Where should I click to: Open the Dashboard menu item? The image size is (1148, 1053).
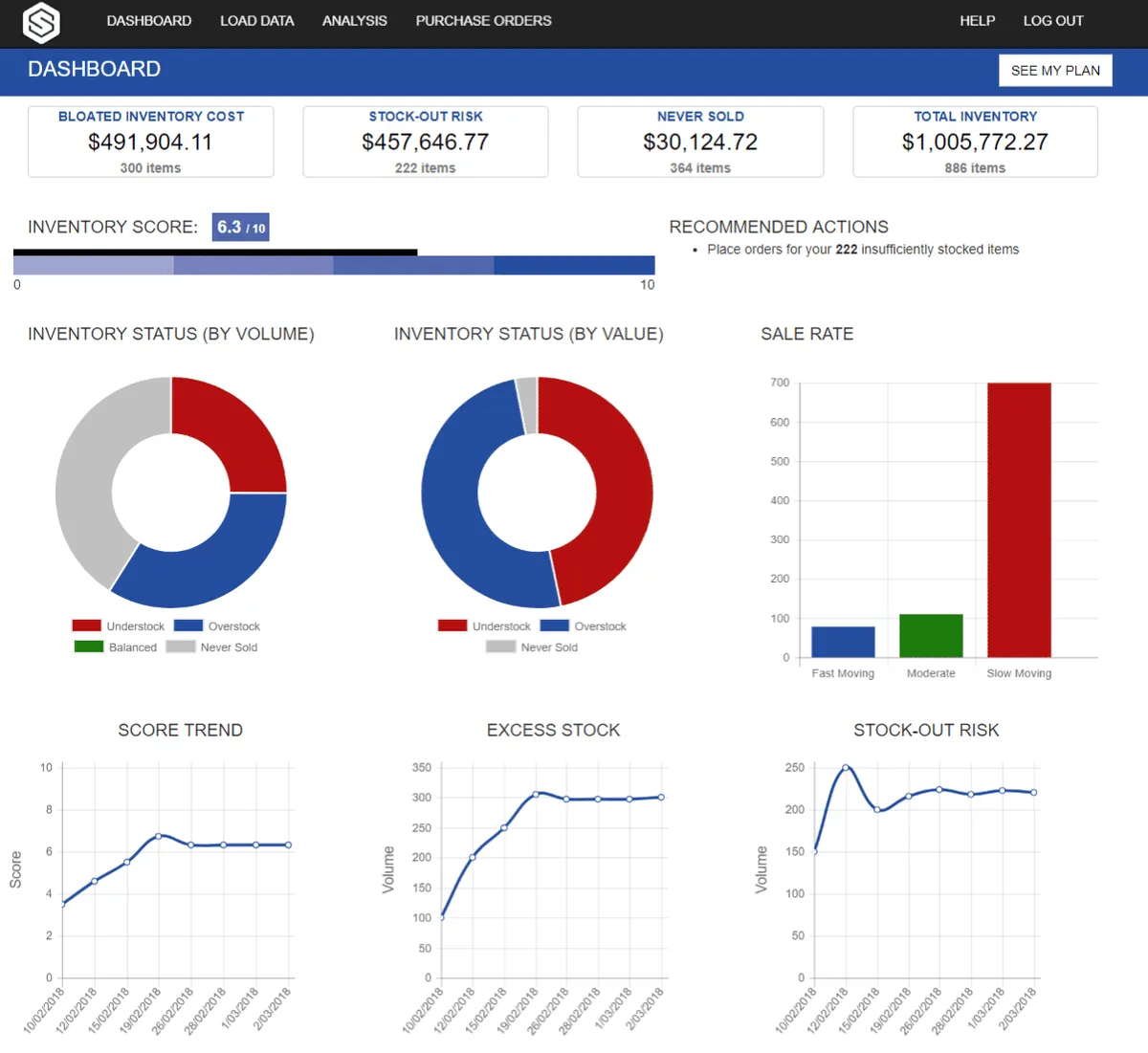coord(148,21)
